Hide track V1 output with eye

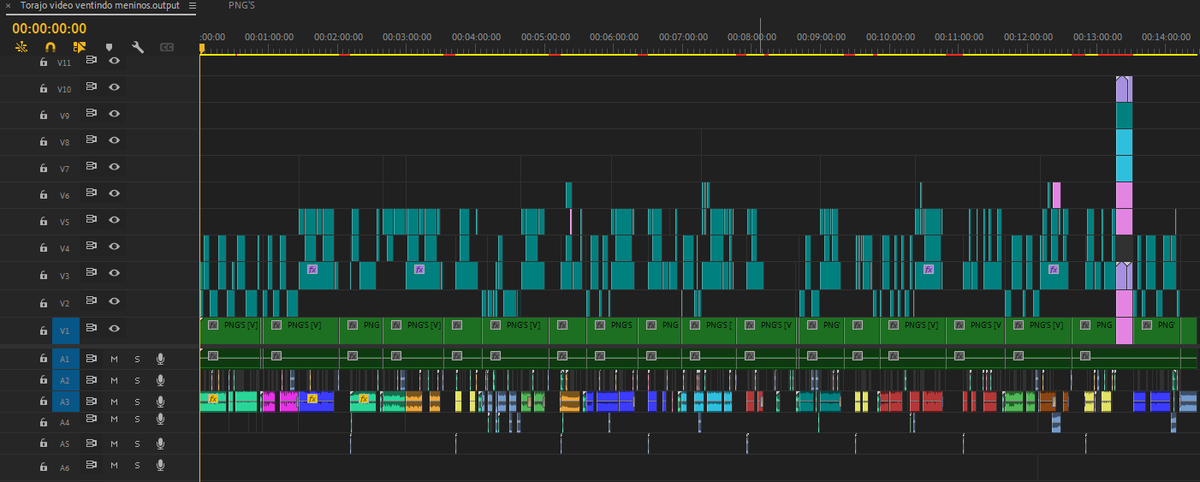(115, 329)
